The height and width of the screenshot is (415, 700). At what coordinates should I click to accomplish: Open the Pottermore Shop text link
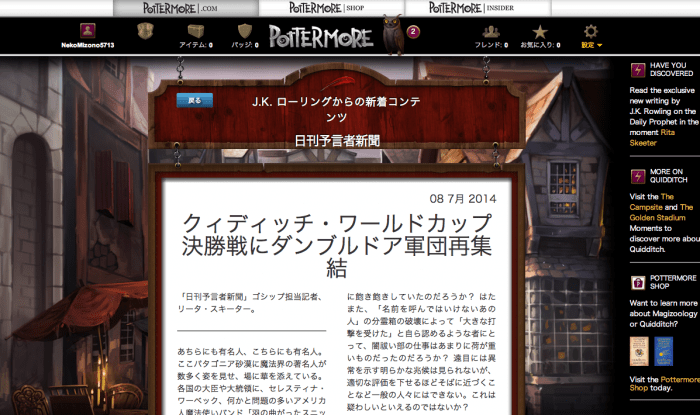click(x=665, y=384)
